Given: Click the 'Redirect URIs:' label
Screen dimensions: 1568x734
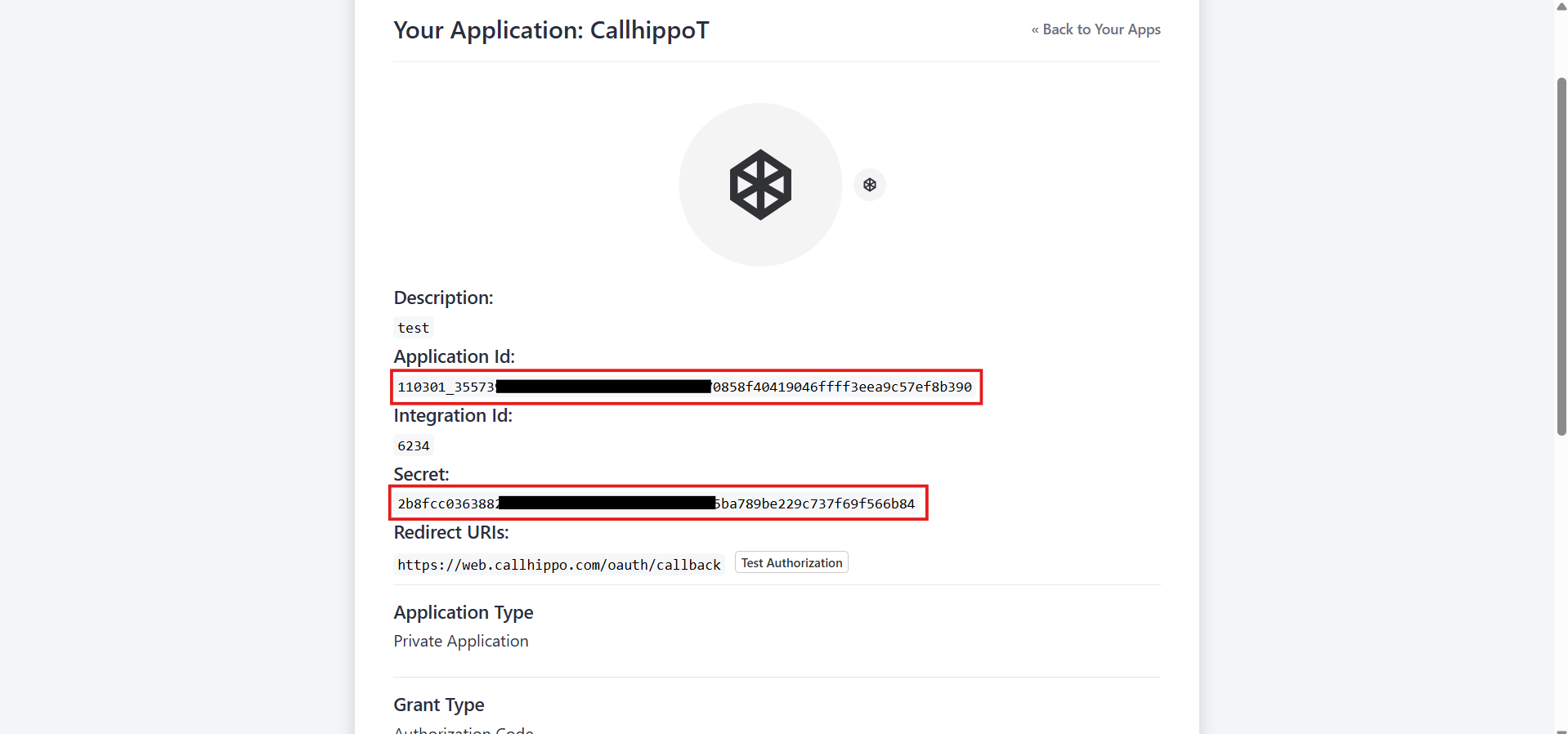Looking at the screenshot, I should click(451, 533).
